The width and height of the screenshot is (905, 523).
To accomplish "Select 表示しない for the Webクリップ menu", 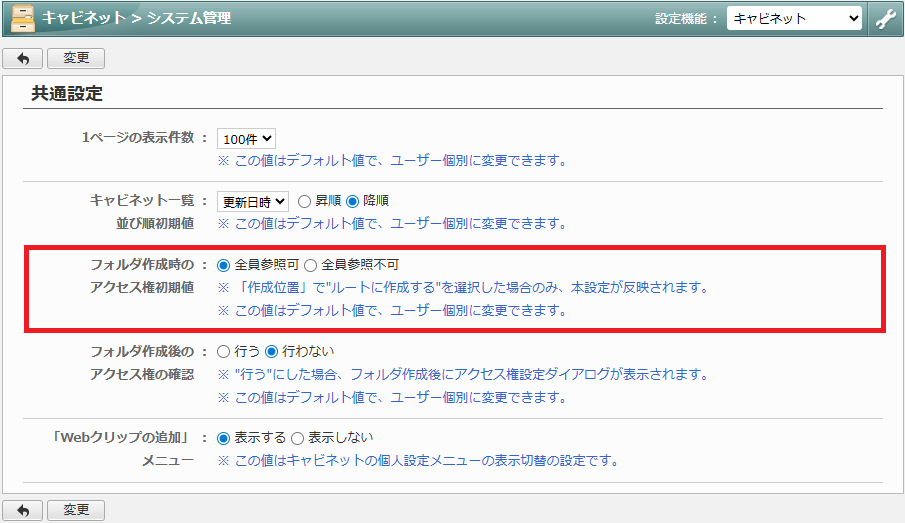I will pos(296,438).
